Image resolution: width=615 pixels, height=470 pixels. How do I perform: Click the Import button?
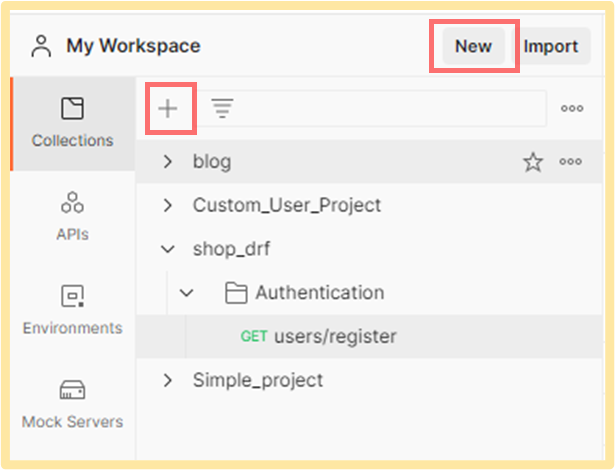click(551, 46)
